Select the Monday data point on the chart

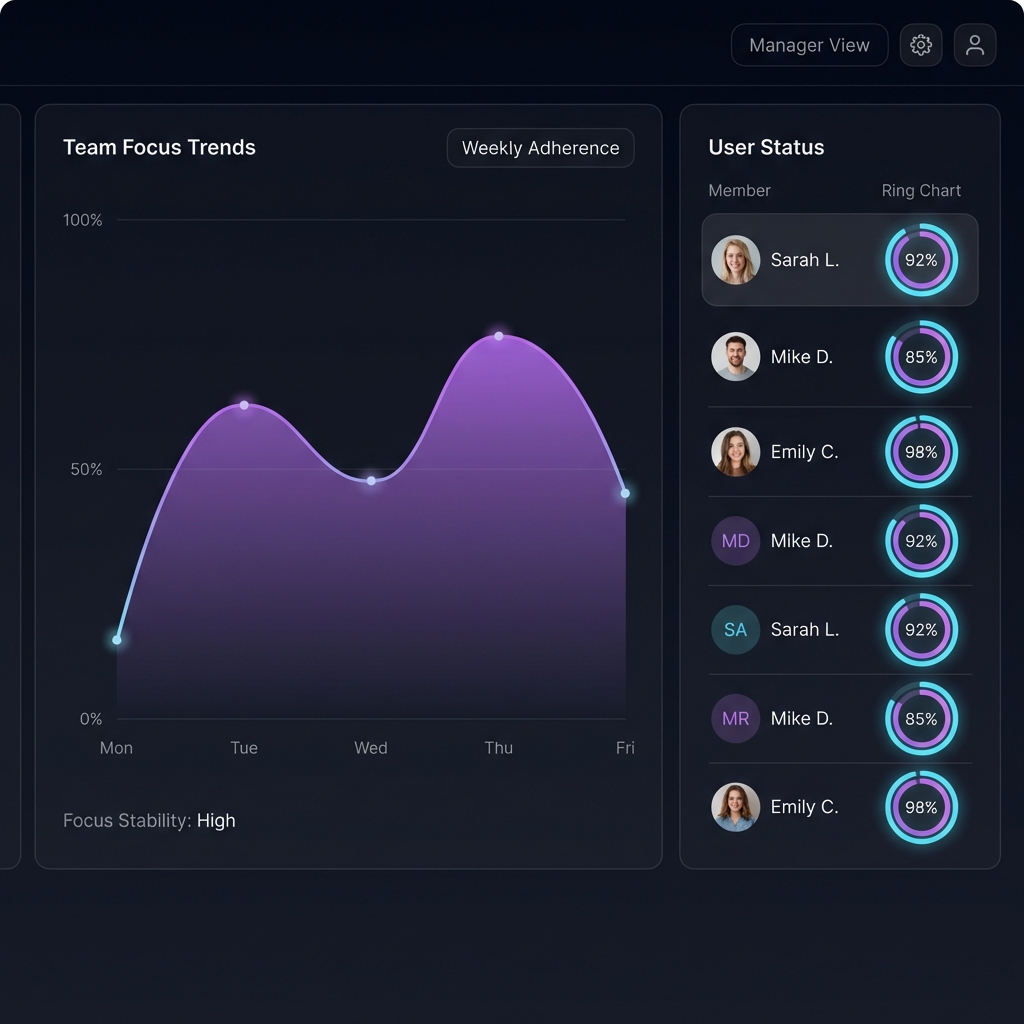tap(117, 638)
